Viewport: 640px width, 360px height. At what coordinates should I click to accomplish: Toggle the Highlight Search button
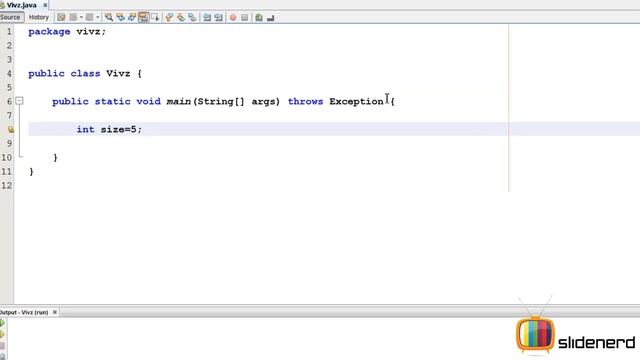click(x=143, y=17)
